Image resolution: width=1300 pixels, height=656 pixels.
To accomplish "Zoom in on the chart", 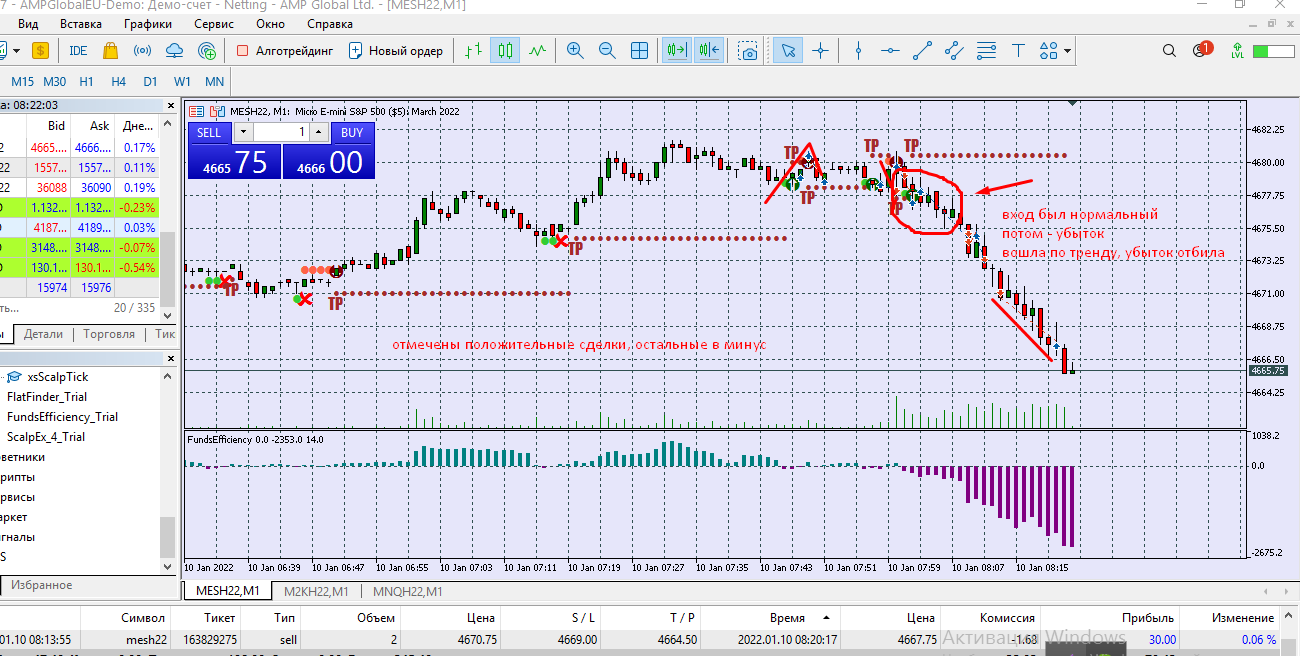I will point(575,50).
